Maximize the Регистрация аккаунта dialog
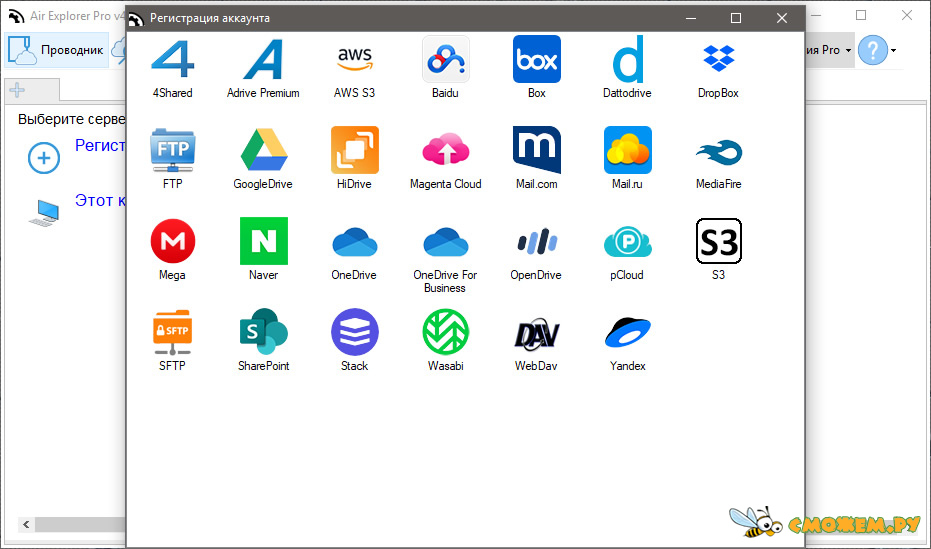This screenshot has height=549, width=931. pos(736,18)
